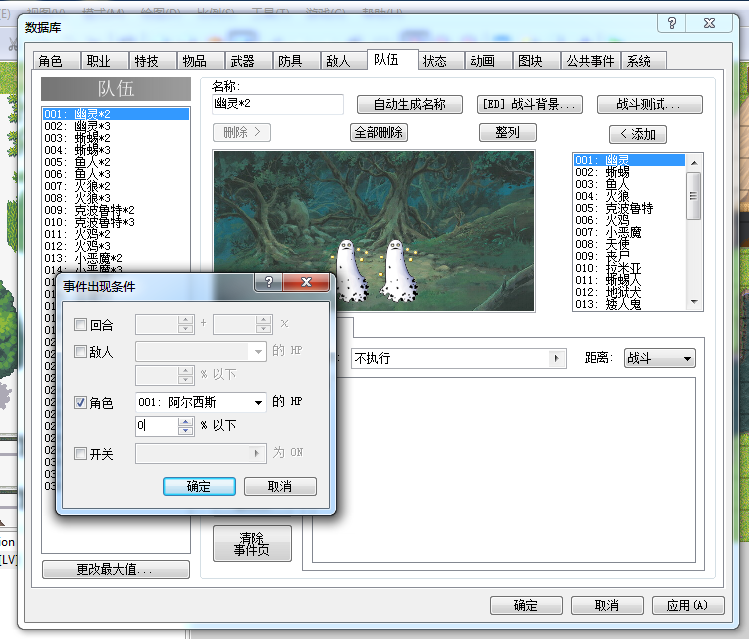
Task: Click the 应用(A) button
Action: (x=688, y=606)
